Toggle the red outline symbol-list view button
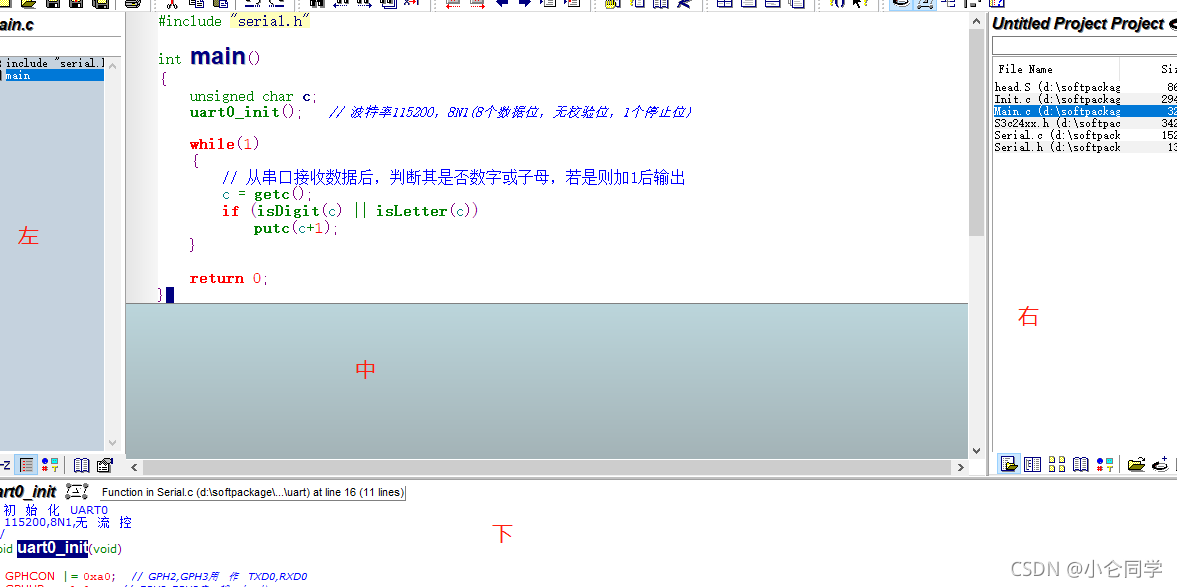1177x587 pixels. (26, 465)
